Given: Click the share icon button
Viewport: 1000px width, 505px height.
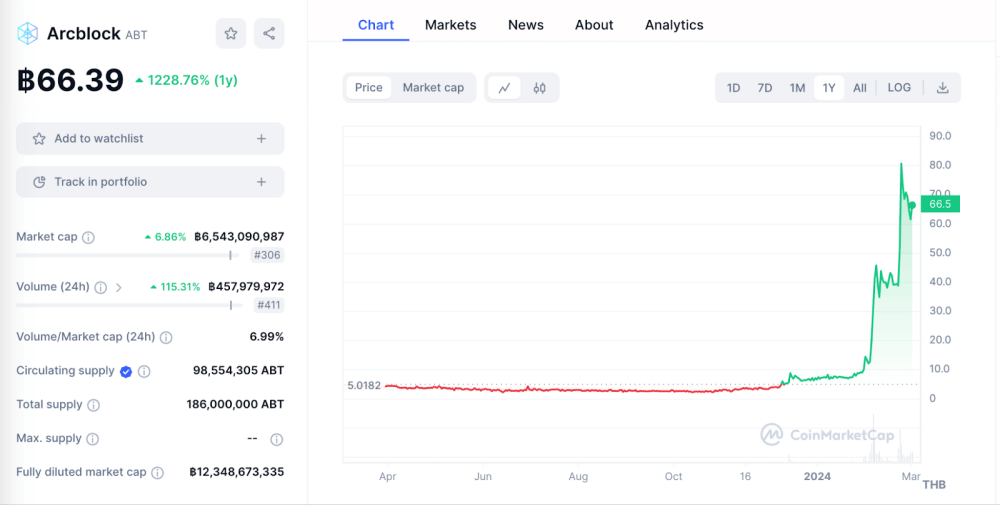Looking at the screenshot, I should point(269,33).
